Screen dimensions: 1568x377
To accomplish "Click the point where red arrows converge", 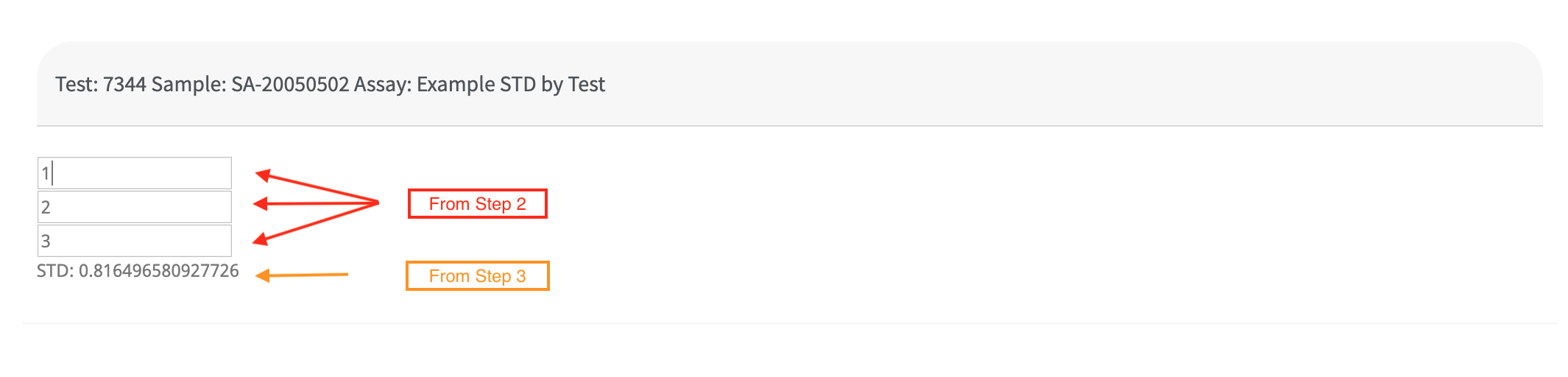I will tap(378, 202).
